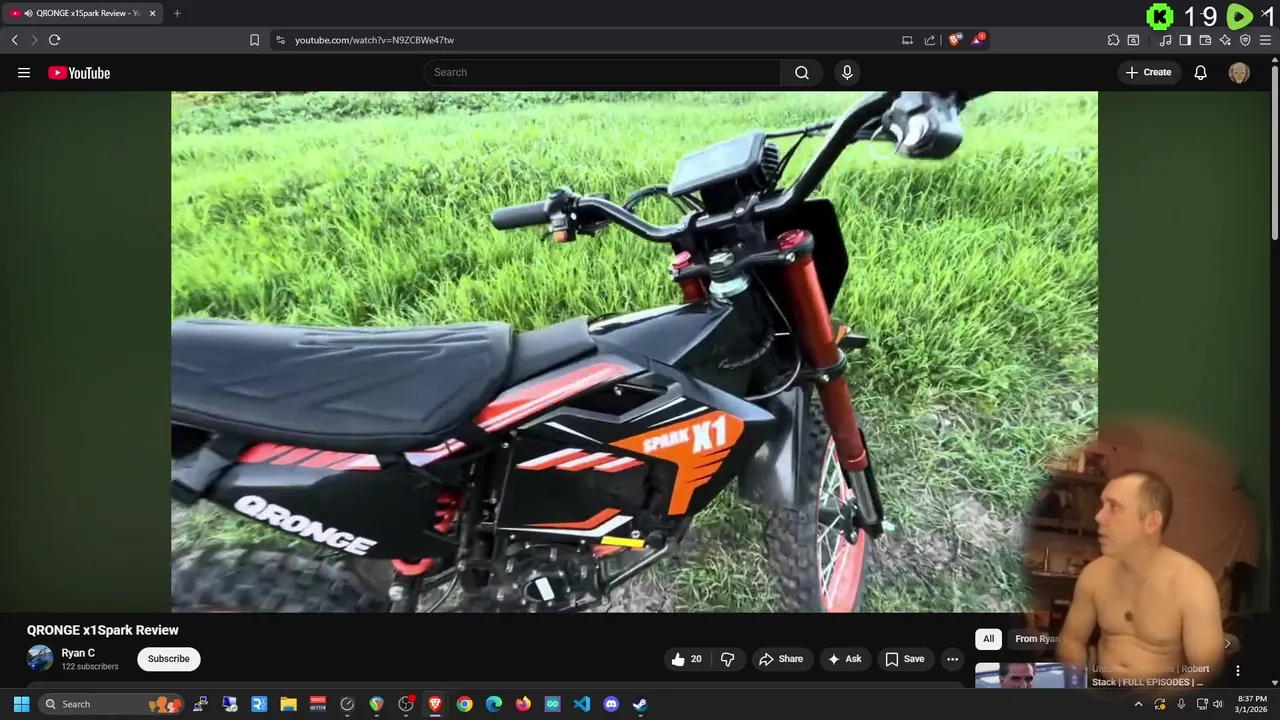Start voice search with microphone icon
Viewport: 1280px width, 720px height.
point(847,72)
